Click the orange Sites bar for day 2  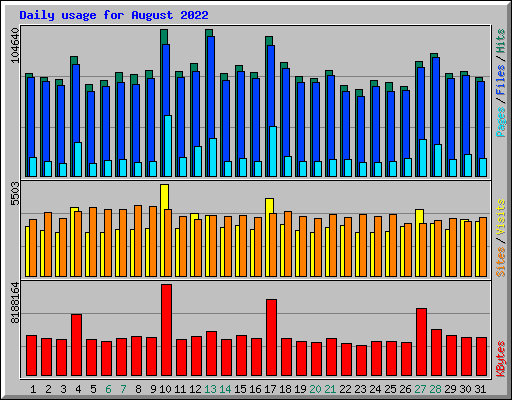(48, 244)
